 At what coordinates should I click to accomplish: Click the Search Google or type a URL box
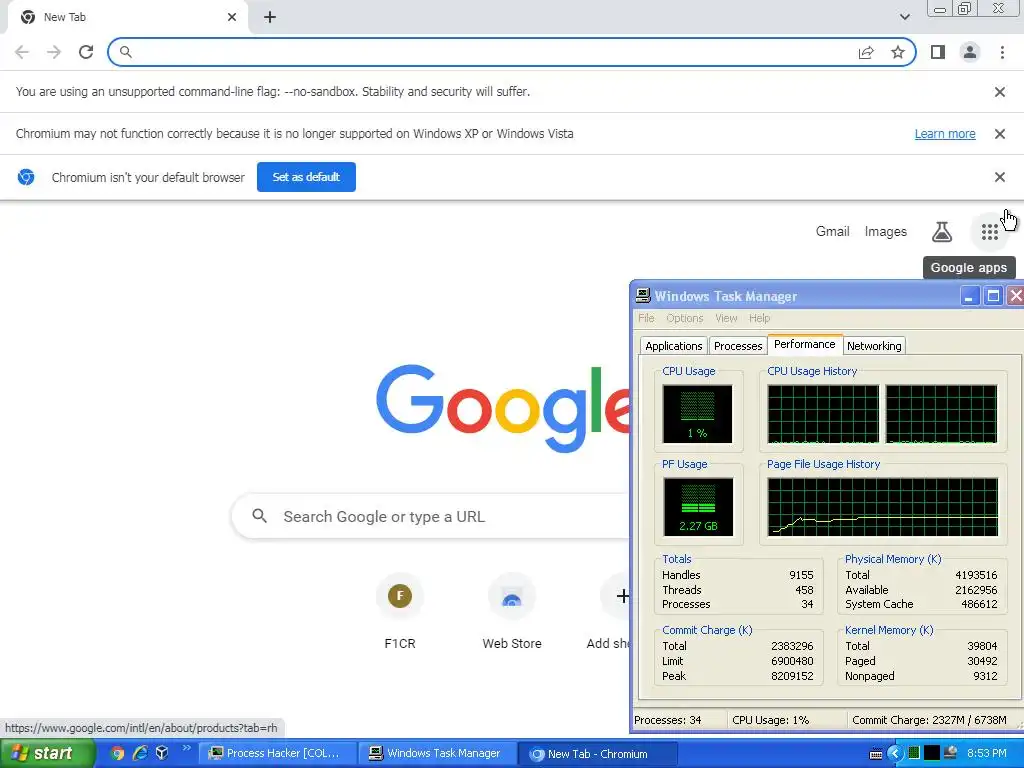(x=431, y=517)
